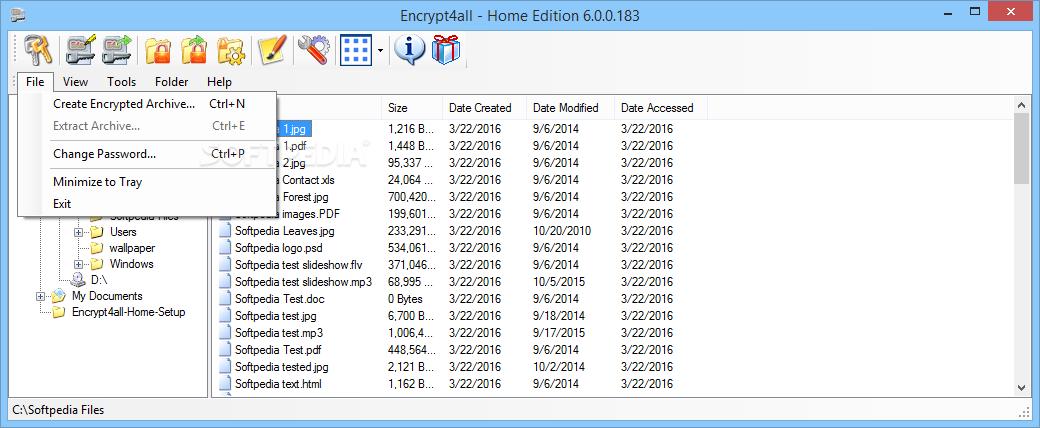Select file Softpedia text.html
This screenshot has width=1040, height=428.
pos(279,383)
